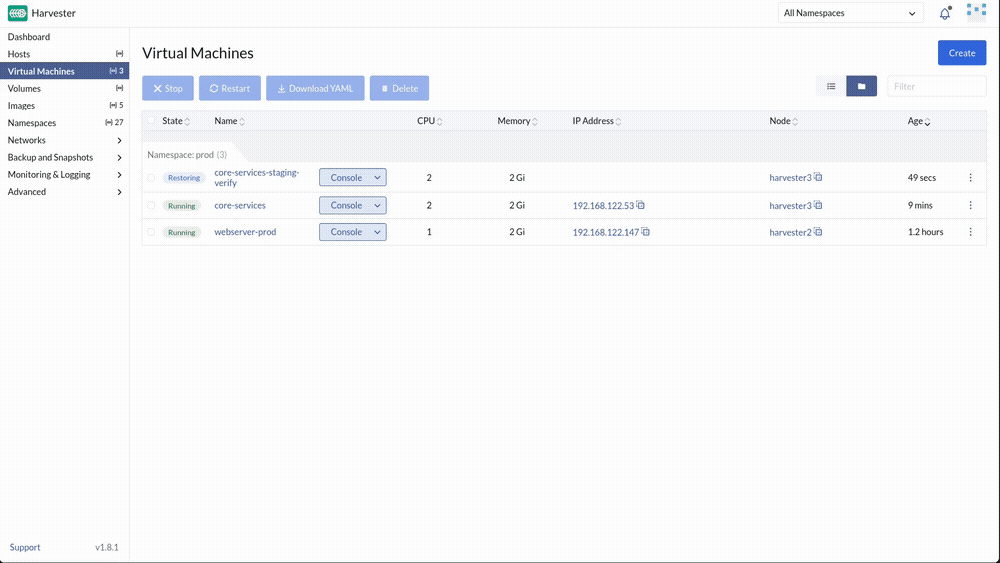Open actions menu for core-services-staging-verify
This screenshot has height=563, width=1000.
coord(971,177)
